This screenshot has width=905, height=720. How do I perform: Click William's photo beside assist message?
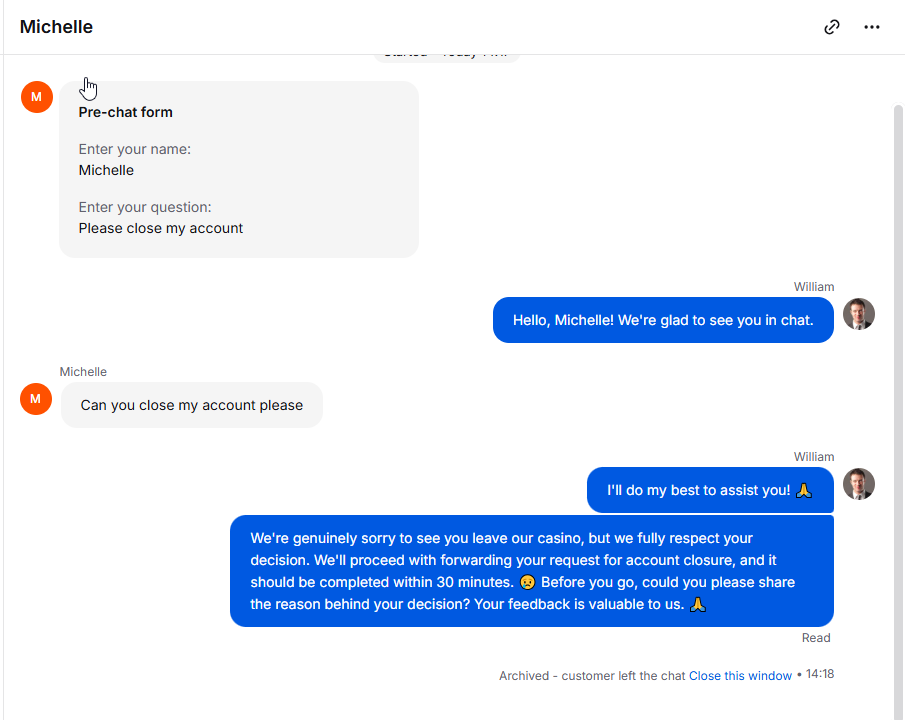pyautogui.click(x=859, y=484)
